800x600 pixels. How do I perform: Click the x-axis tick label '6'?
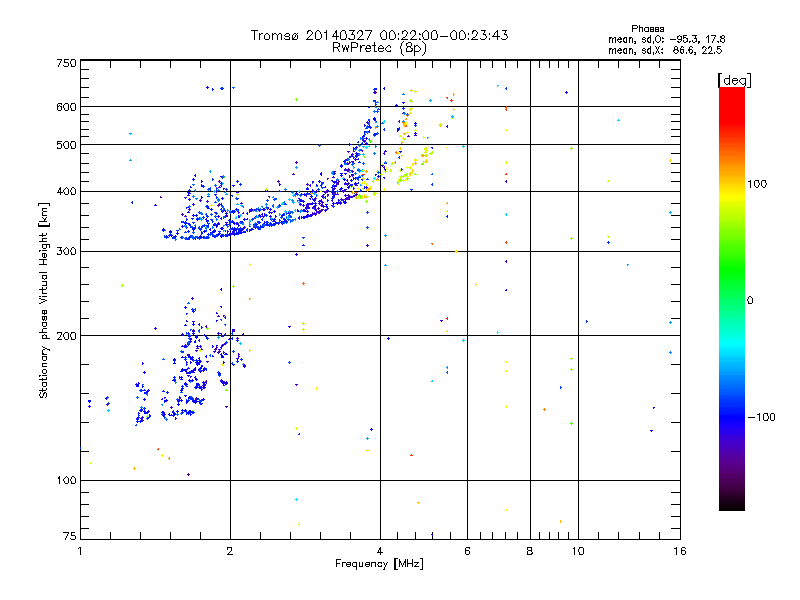[467, 551]
